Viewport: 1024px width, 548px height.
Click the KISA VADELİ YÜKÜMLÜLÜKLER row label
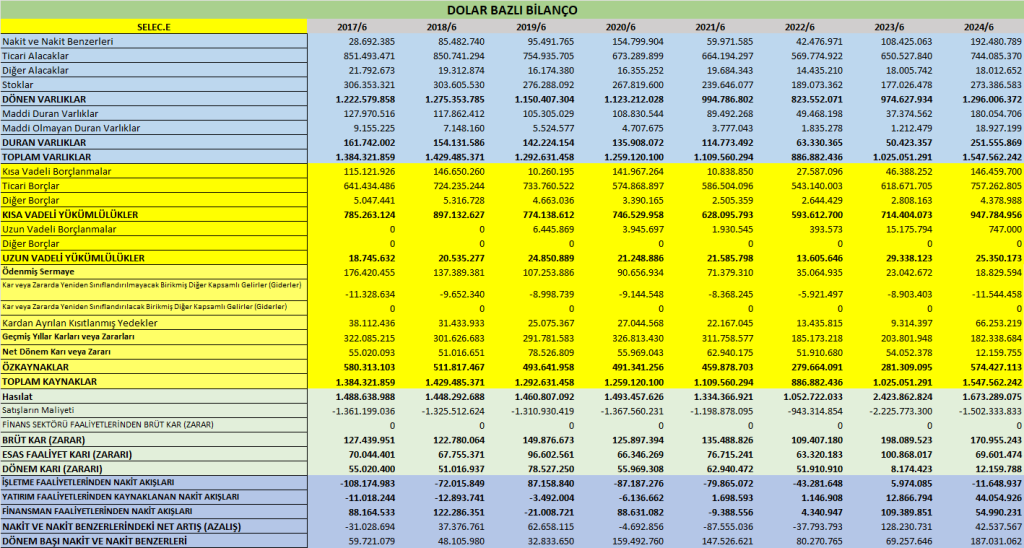click(70, 214)
